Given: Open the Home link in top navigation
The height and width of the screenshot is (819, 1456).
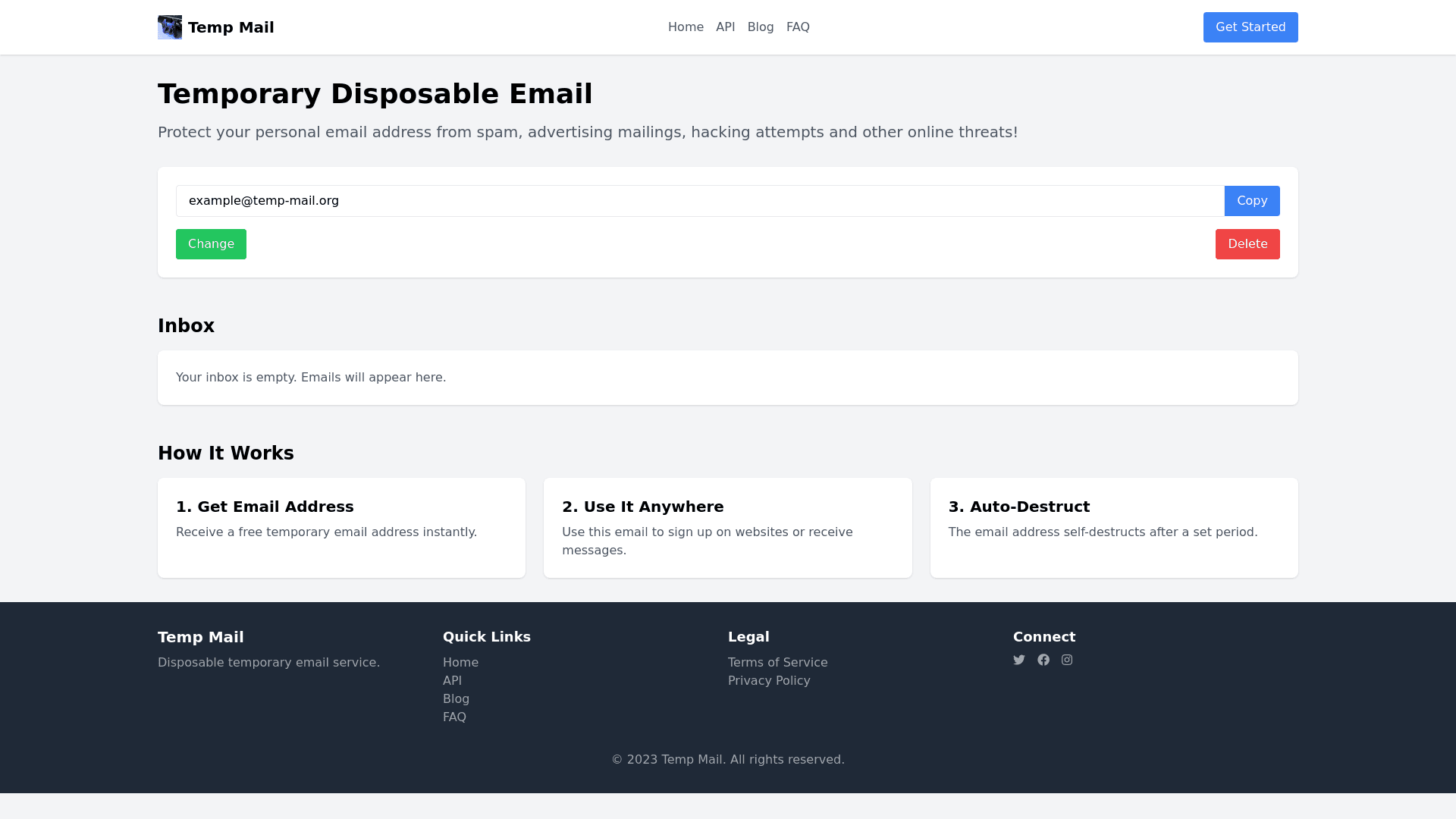Looking at the screenshot, I should pos(686,27).
